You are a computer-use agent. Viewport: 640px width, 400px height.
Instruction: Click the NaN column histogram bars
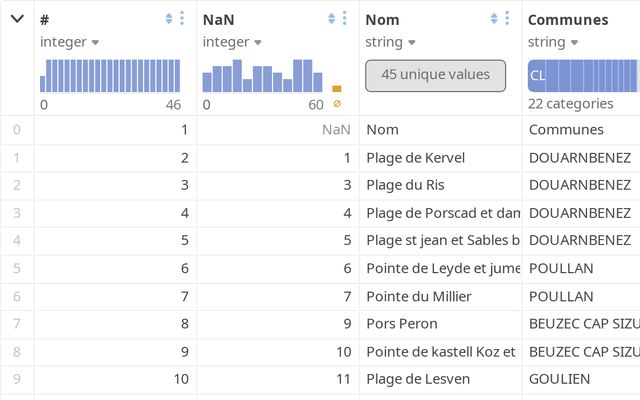click(262, 76)
